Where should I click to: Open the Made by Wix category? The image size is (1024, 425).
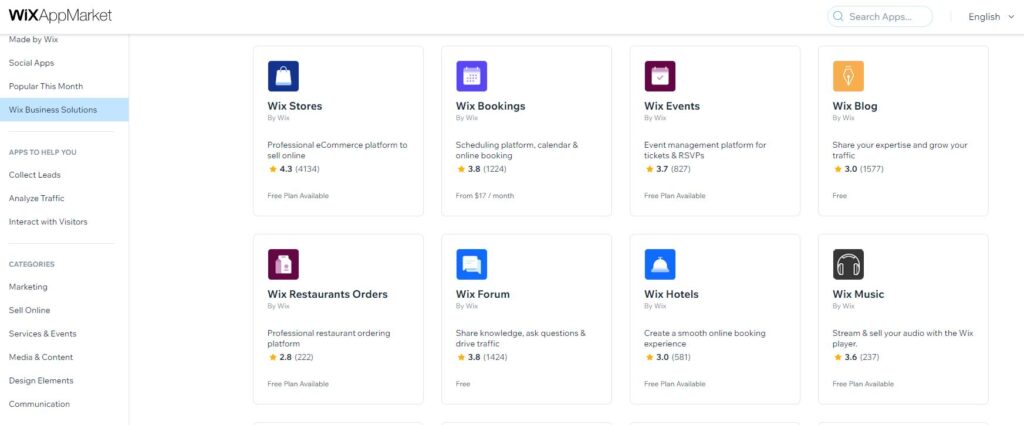(33, 39)
